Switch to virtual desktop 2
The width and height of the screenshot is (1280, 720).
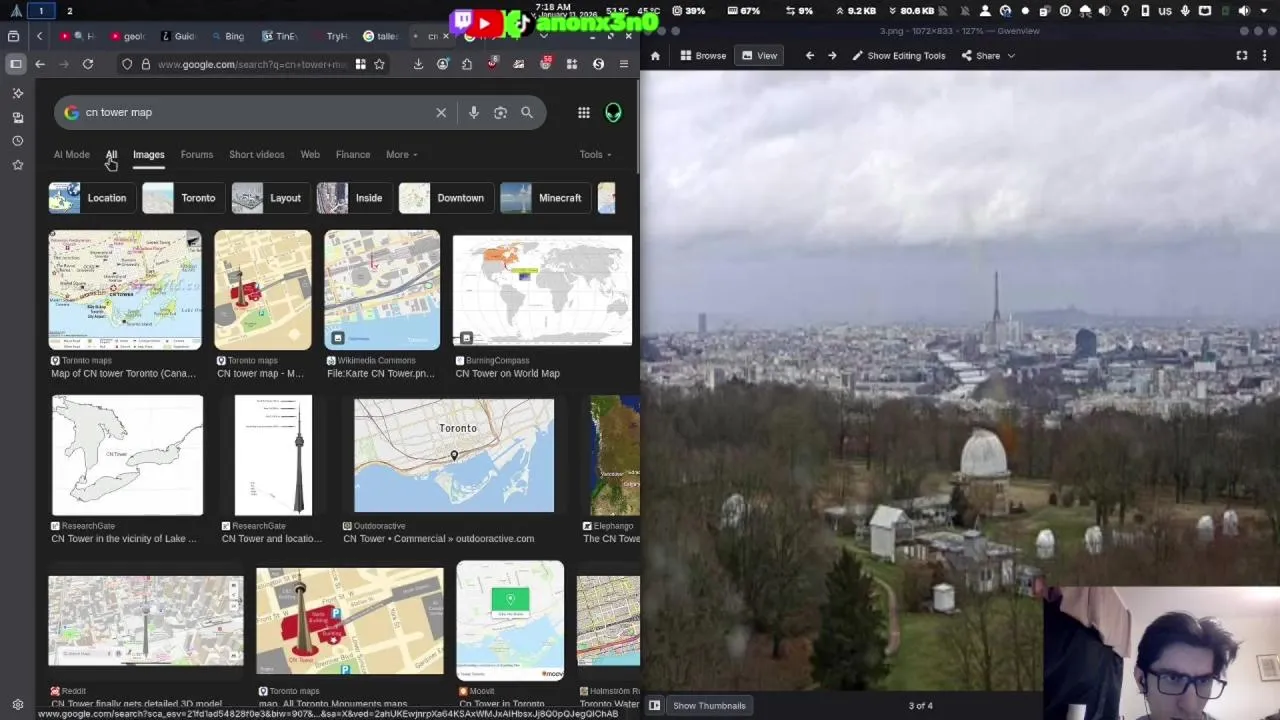tap(69, 11)
